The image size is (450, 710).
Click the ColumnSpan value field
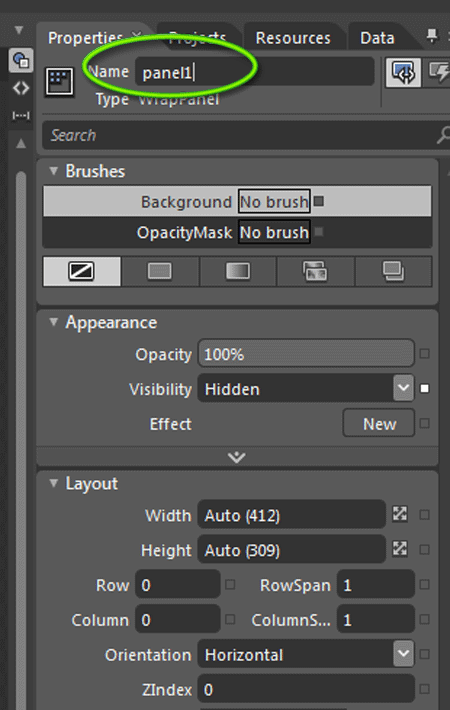376,619
